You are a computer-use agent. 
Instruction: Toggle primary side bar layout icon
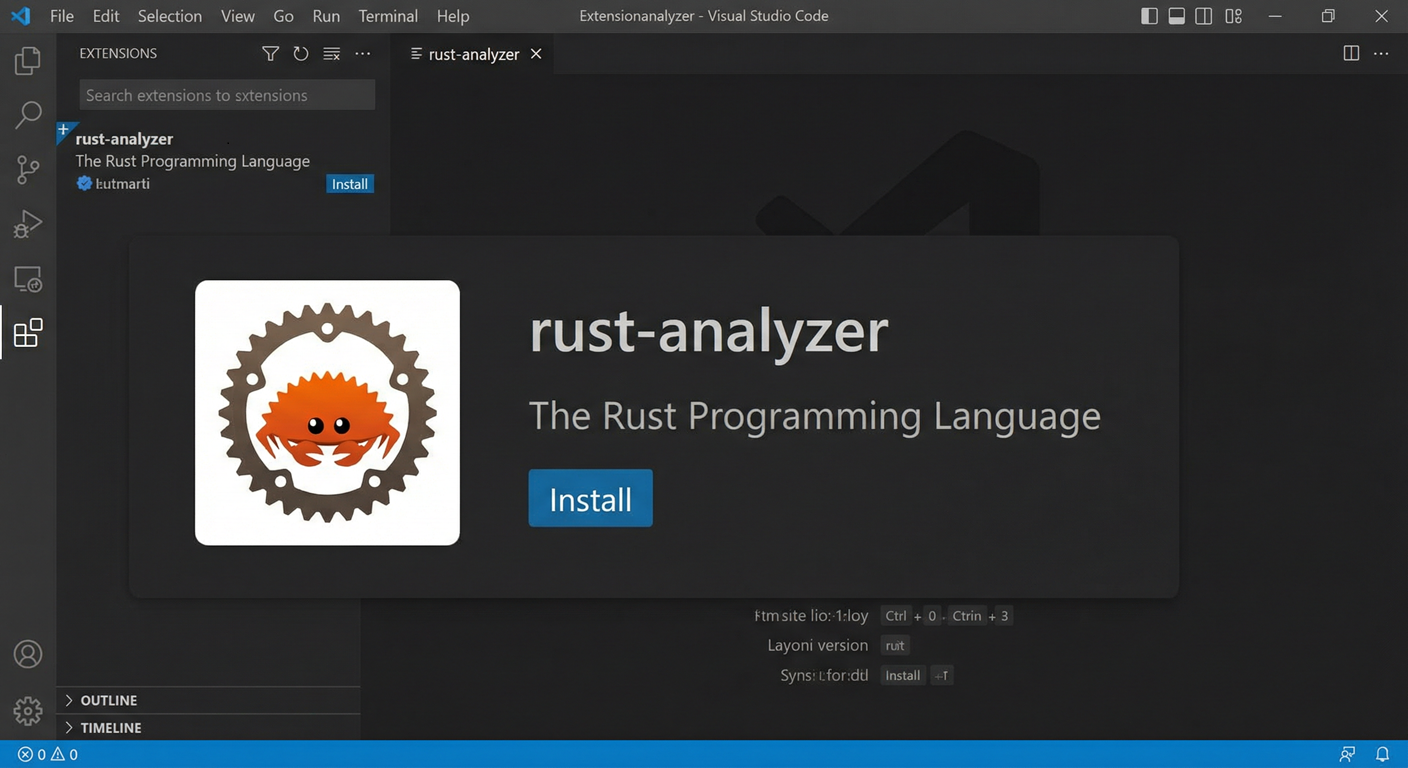[1149, 16]
